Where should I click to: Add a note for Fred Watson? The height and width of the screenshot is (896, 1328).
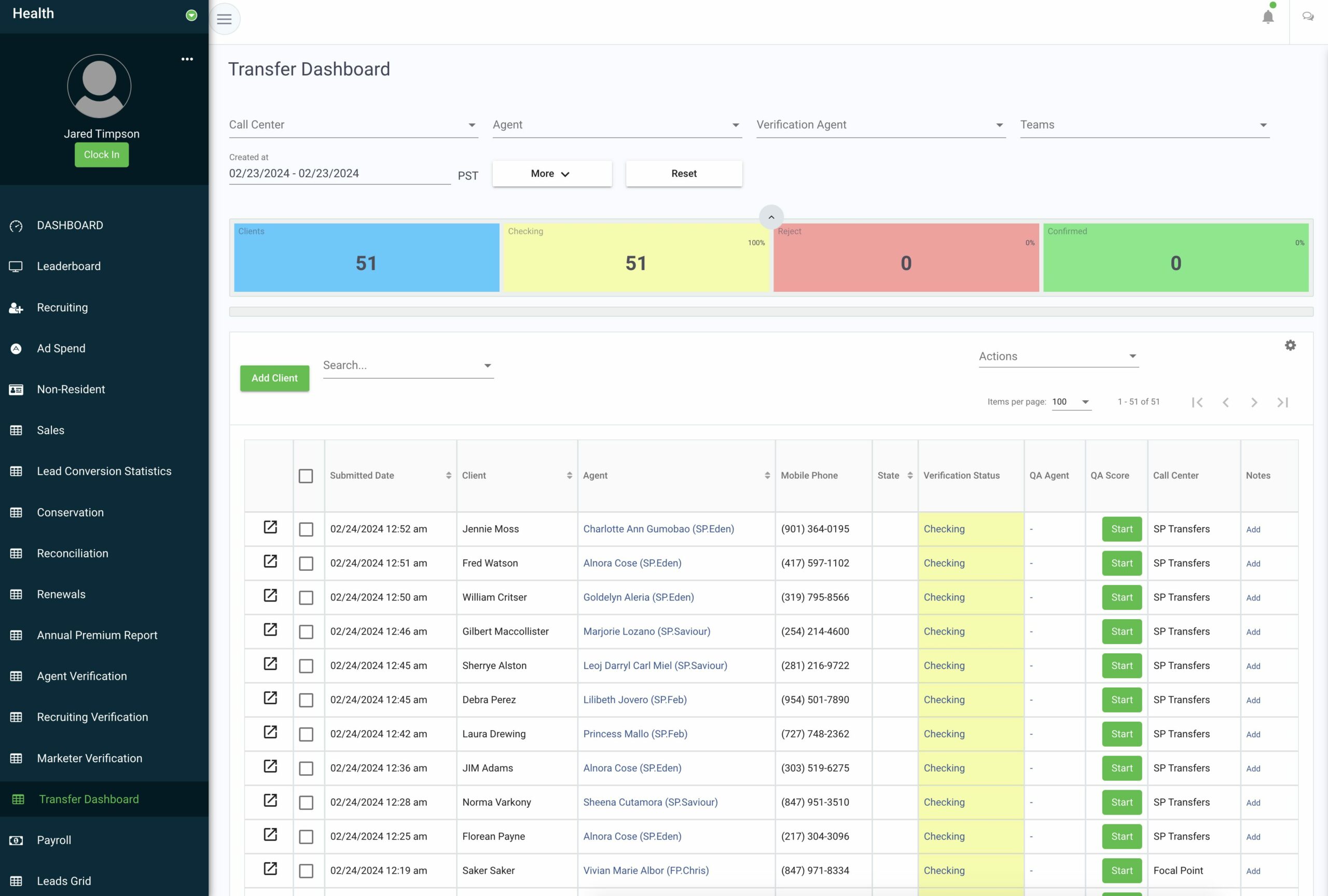[1253, 564]
